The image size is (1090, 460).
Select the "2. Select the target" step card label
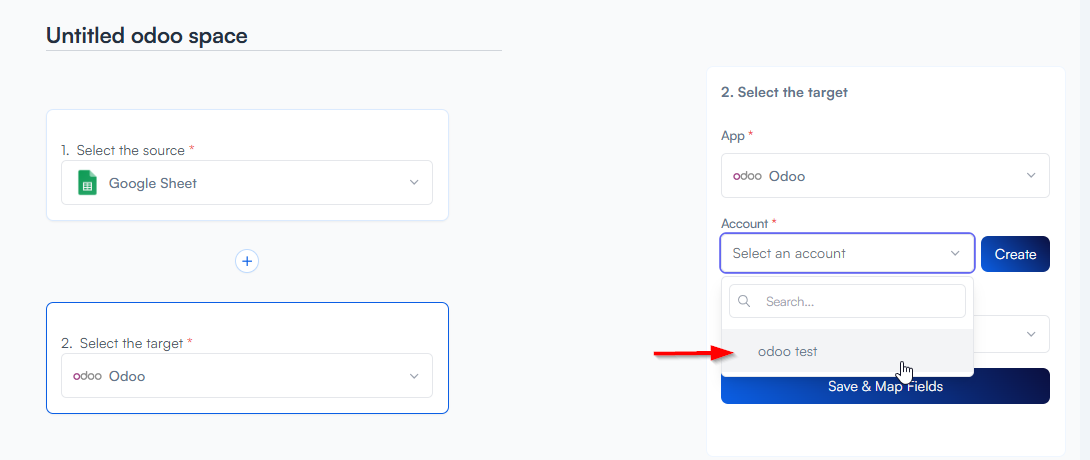[131, 343]
